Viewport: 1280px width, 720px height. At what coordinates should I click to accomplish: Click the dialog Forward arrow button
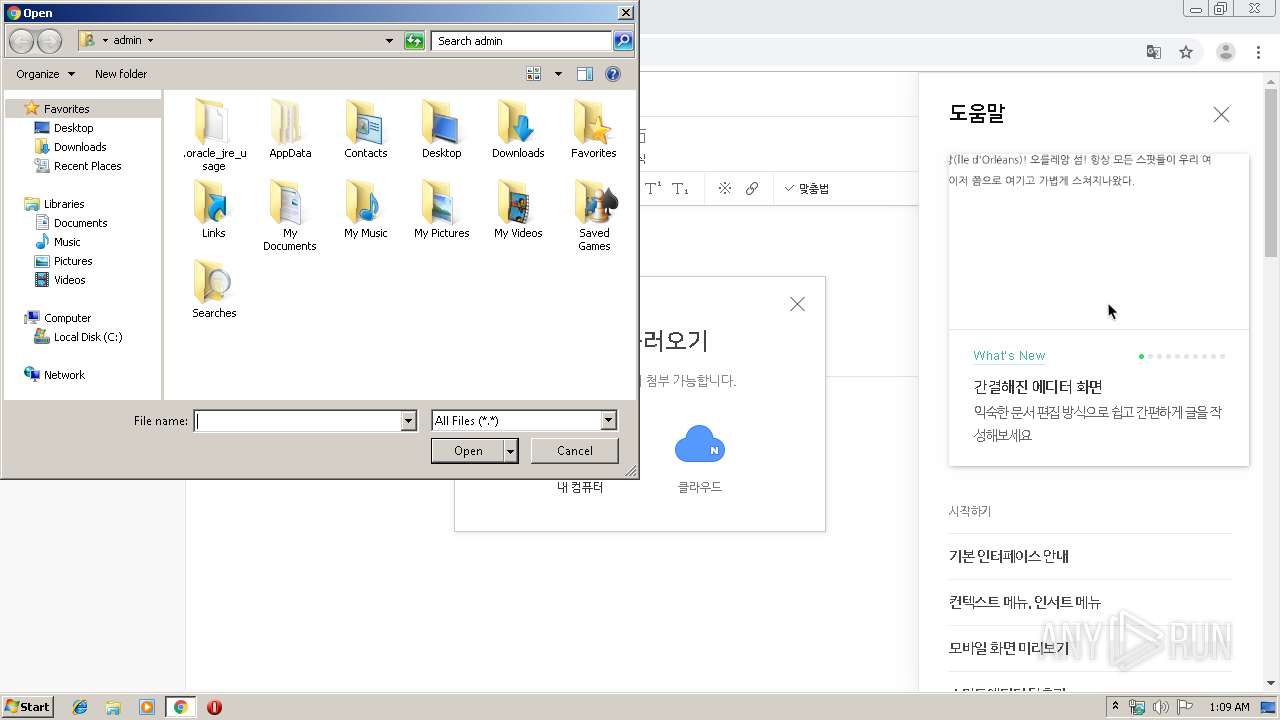click(49, 41)
